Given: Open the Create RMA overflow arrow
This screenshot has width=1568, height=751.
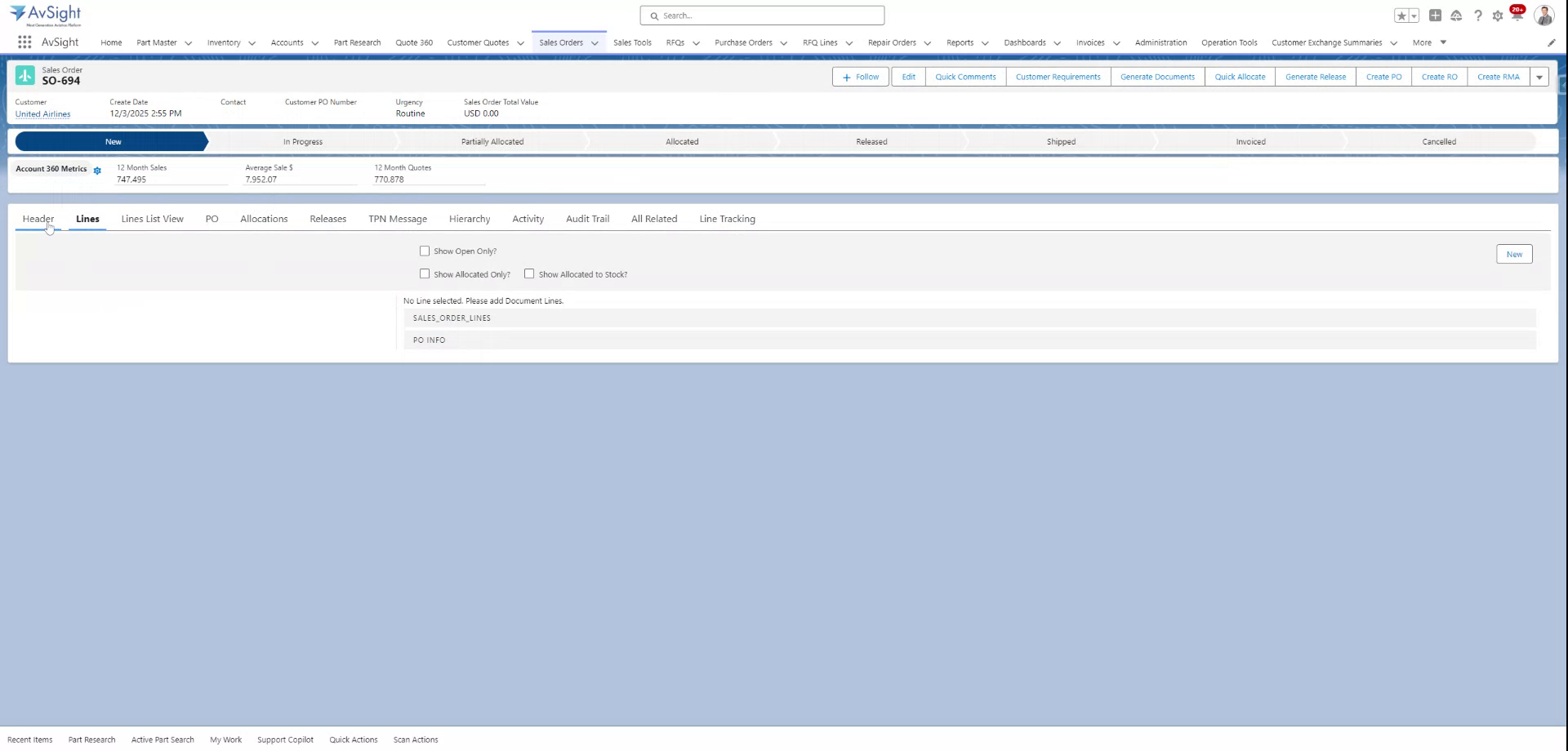Looking at the screenshot, I should click(x=1539, y=77).
